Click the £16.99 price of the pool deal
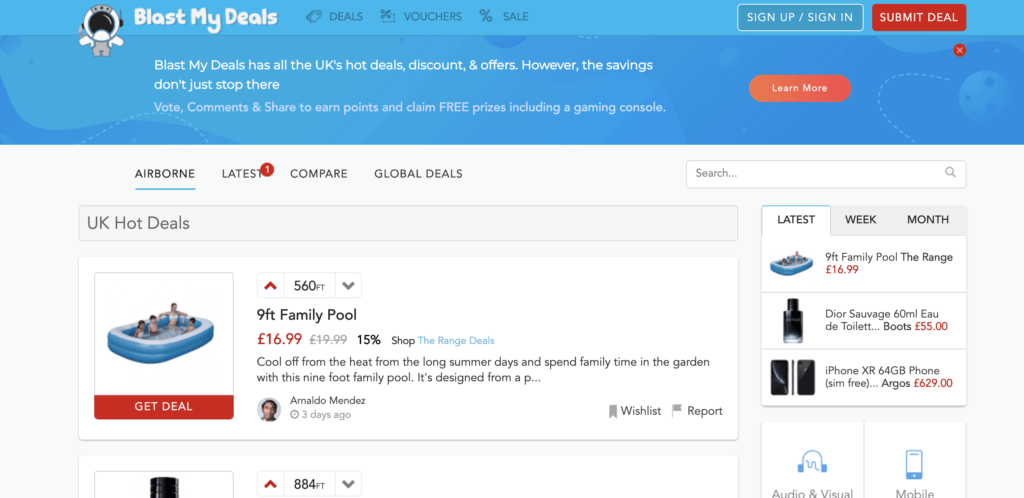 (x=280, y=339)
